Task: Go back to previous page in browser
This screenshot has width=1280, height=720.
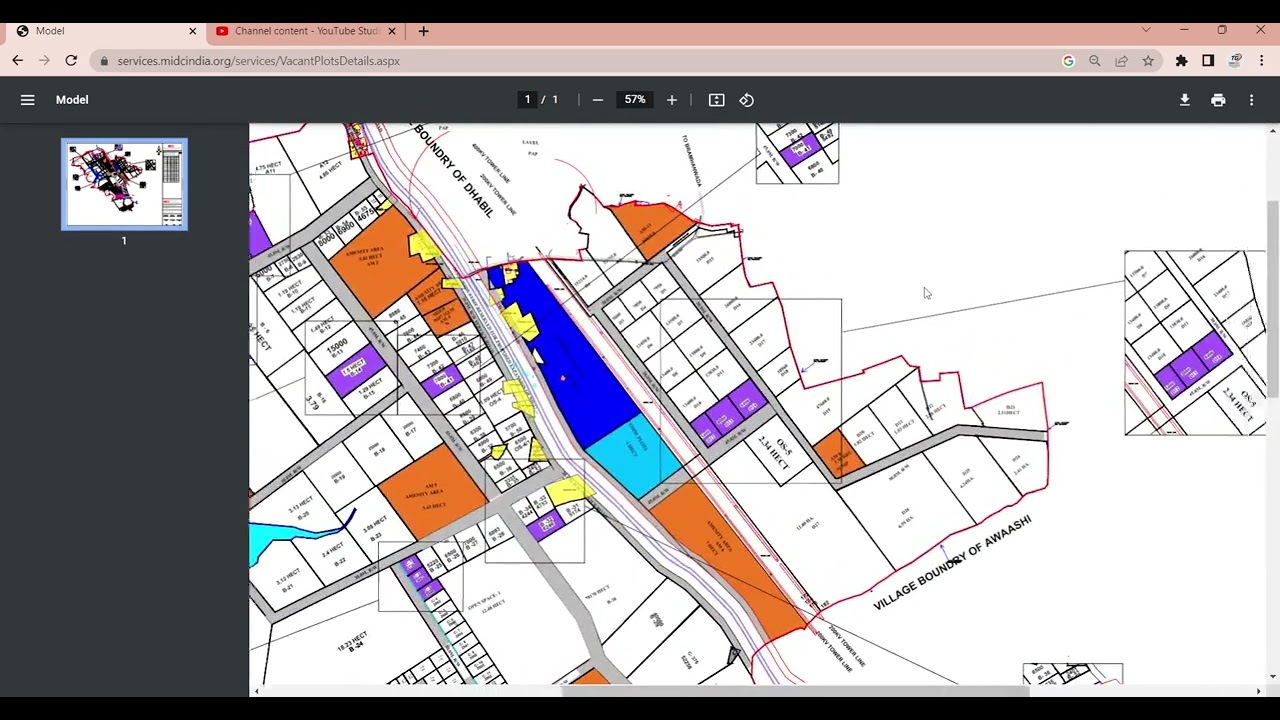Action: (x=18, y=61)
